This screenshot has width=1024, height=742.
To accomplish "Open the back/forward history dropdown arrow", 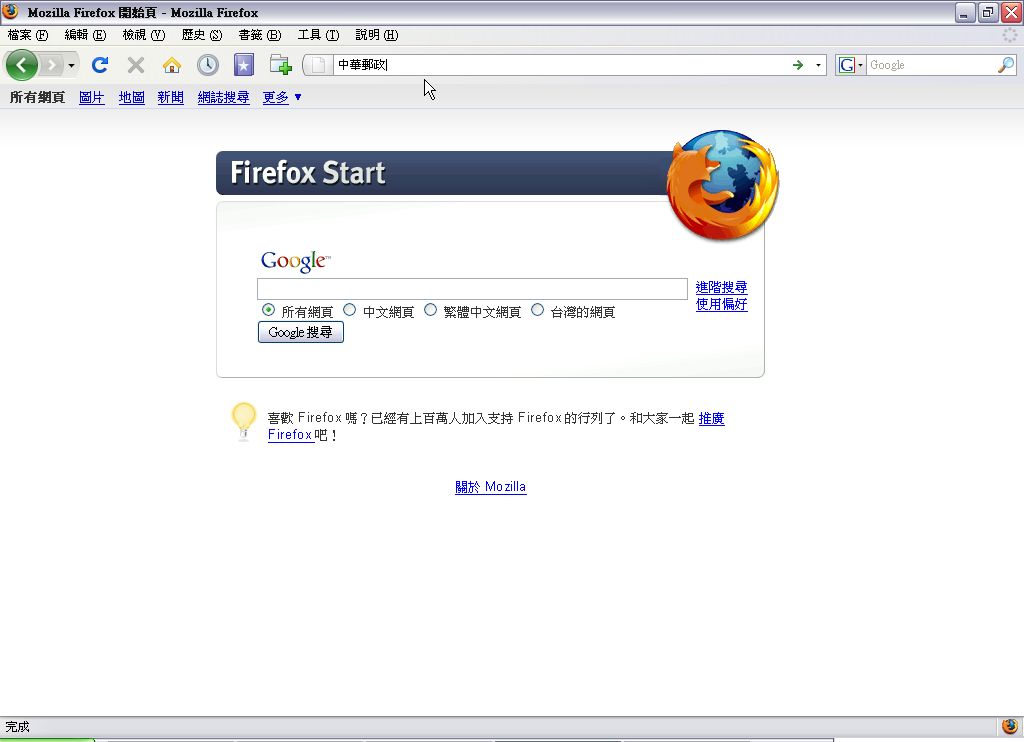I will pos(71,65).
